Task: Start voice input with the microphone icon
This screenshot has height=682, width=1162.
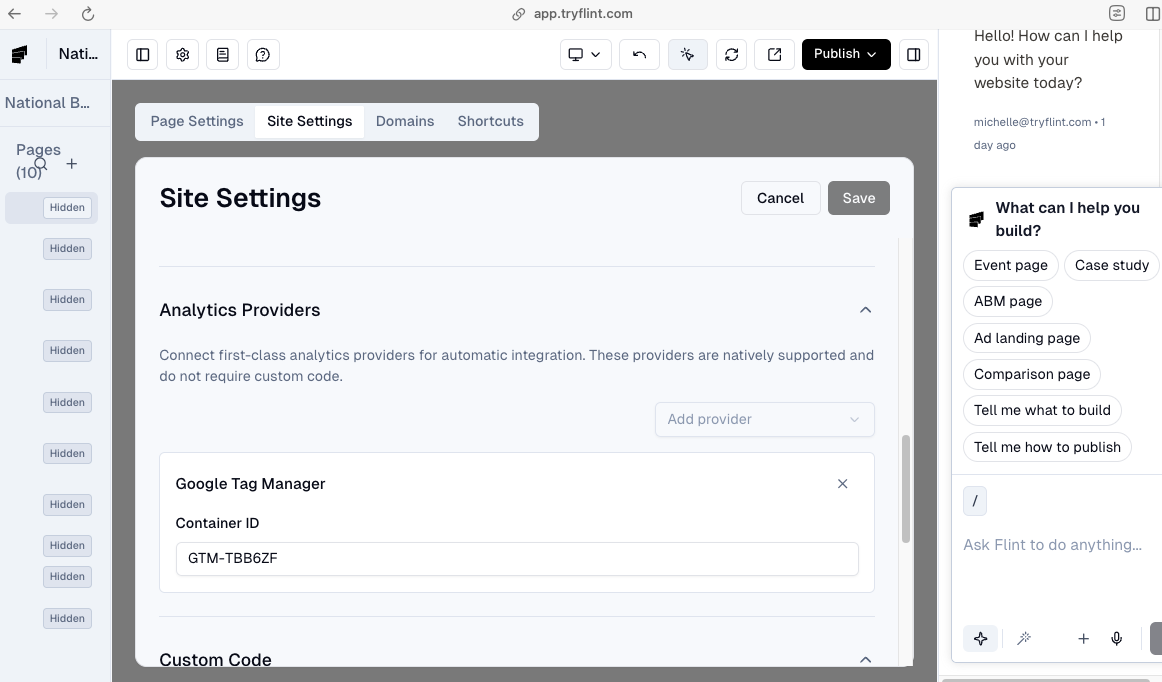Action: pos(1116,638)
